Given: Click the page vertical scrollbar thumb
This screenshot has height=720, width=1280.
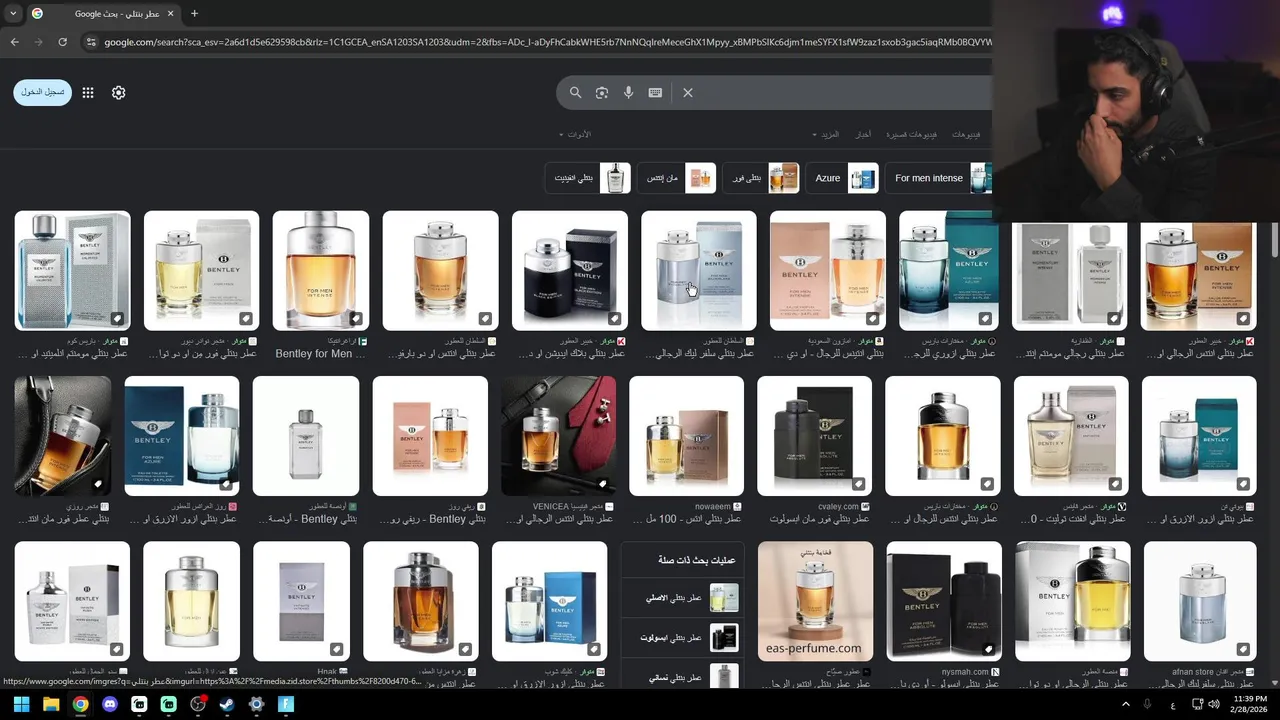Looking at the screenshot, I should [x=1274, y=240].
